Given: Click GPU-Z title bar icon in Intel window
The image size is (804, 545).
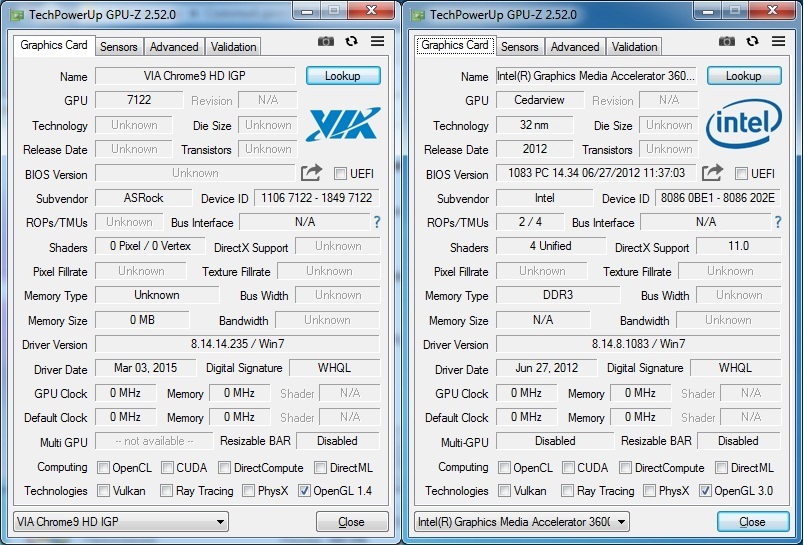Looking at the screenshot, I should point(418,15).
